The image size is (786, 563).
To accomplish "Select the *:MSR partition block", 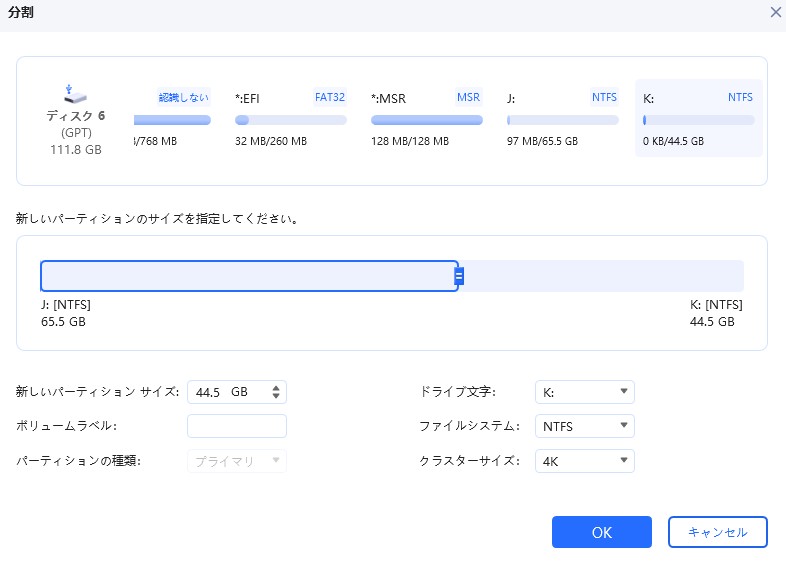I will [426, 119].
